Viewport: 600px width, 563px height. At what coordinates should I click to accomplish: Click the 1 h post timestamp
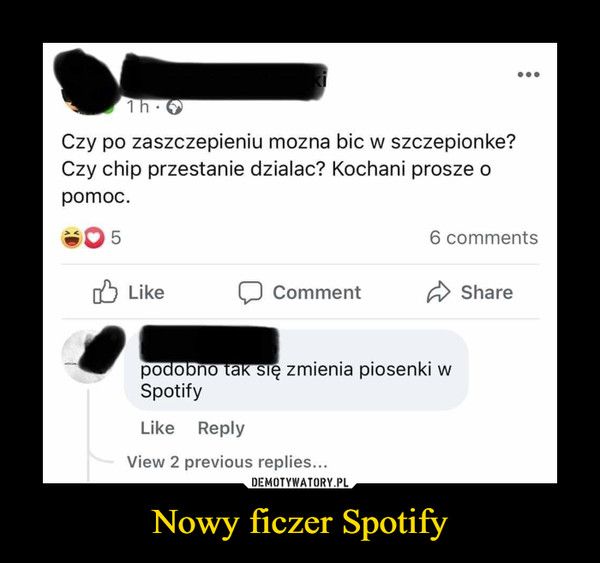pyautogui.click(x=138, y=107)
